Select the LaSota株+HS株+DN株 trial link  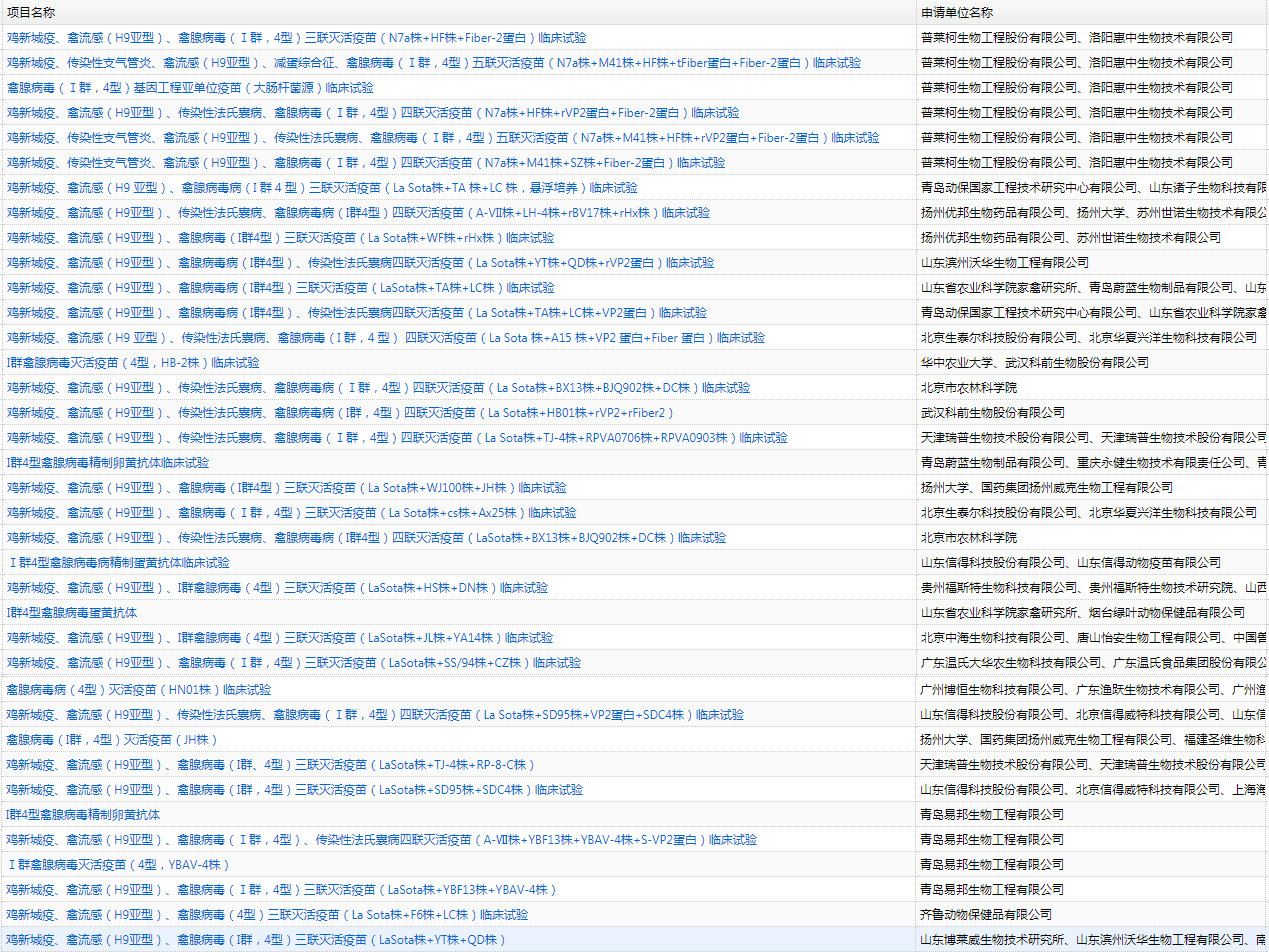pyautogui.click(x=277, y=588)
